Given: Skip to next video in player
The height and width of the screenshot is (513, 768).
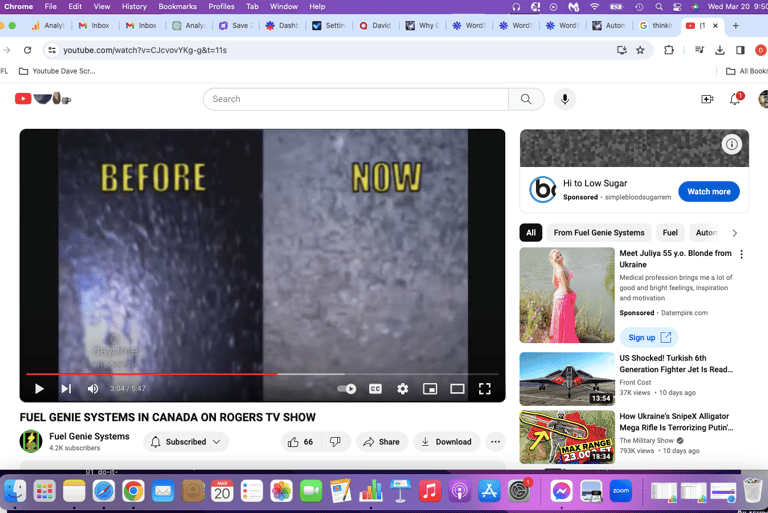Looking at the screenshot, I should pyautogui.click(x=66, y=389).
